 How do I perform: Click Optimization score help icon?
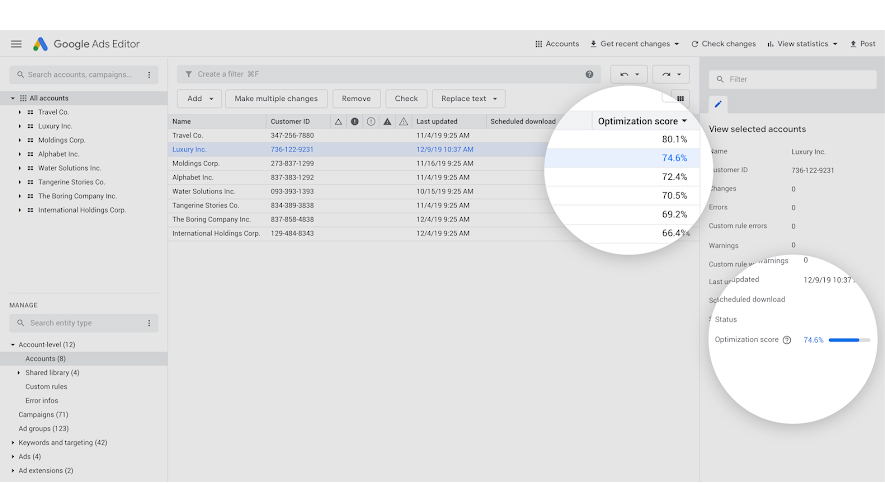[787, 340]
